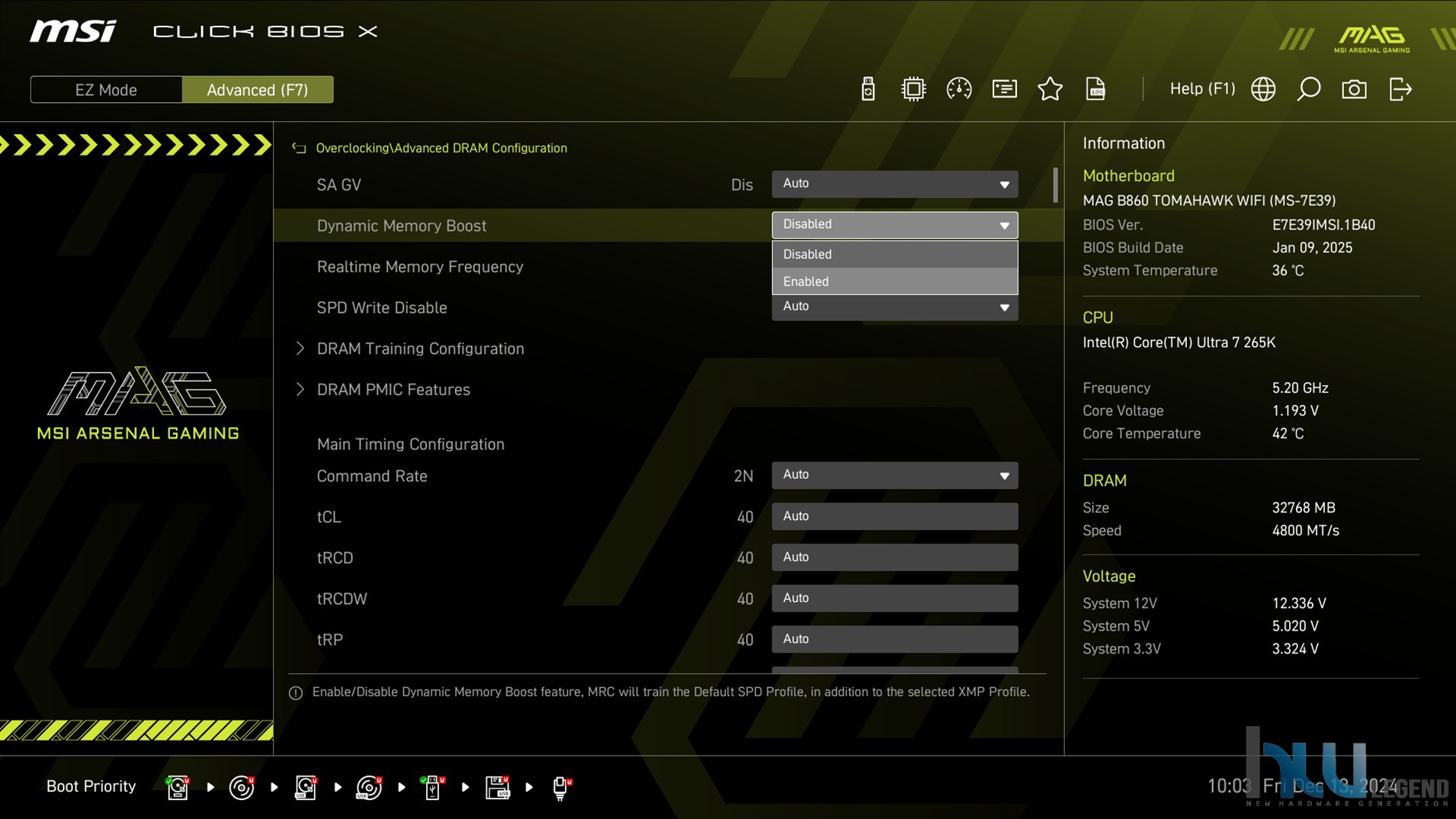1456x819 pixels.
Task: Select the network cable boot device icon
Action: point(562,787)
